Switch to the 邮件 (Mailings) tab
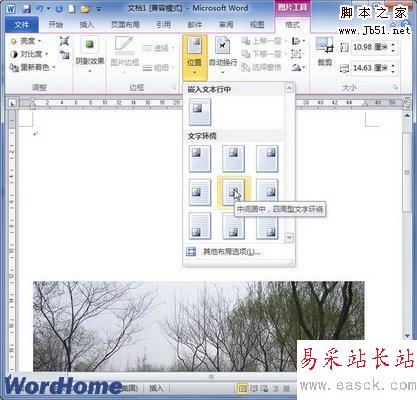 (x=195, y=24)
